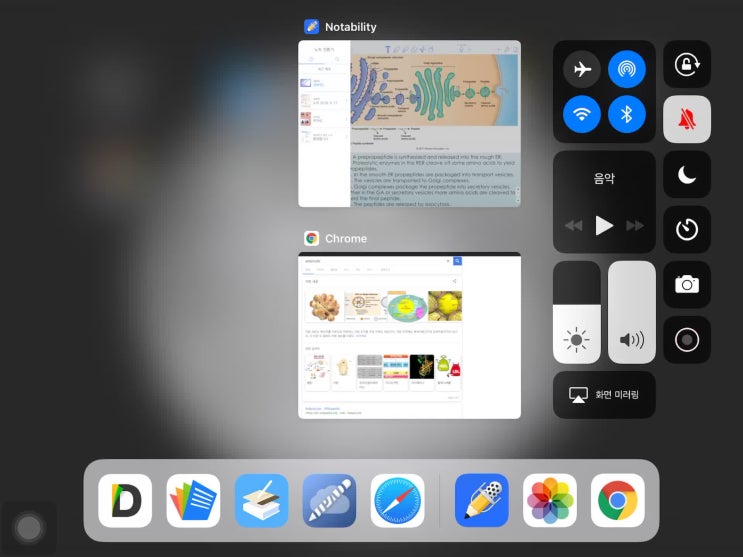Open the colorful pages office app in the dock

tap(193, 500)
